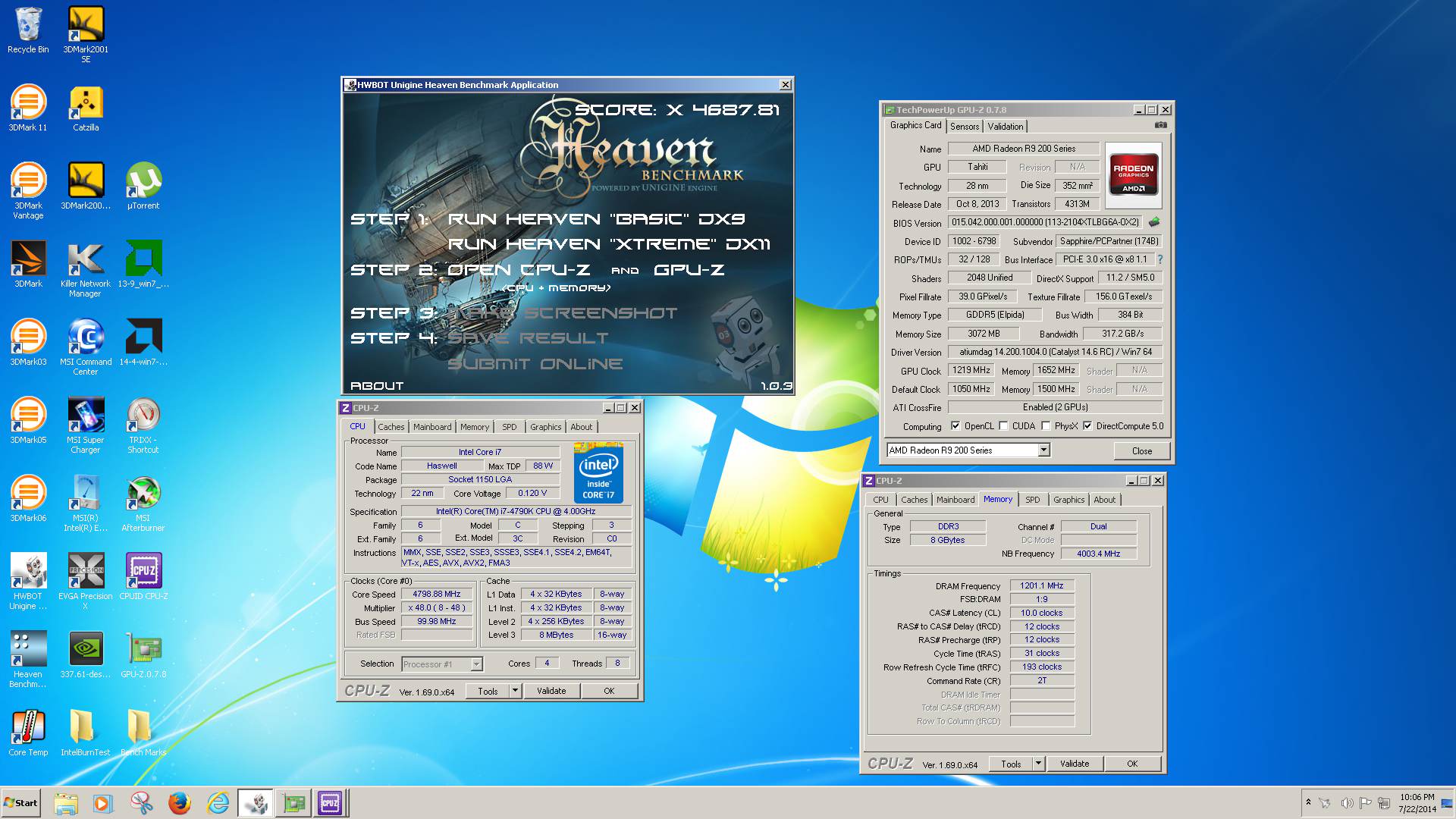1456x819 pixels.
Task: Expand Tools dropdown arrow in CPU-Z Memory window
Action: [1038, 764]
